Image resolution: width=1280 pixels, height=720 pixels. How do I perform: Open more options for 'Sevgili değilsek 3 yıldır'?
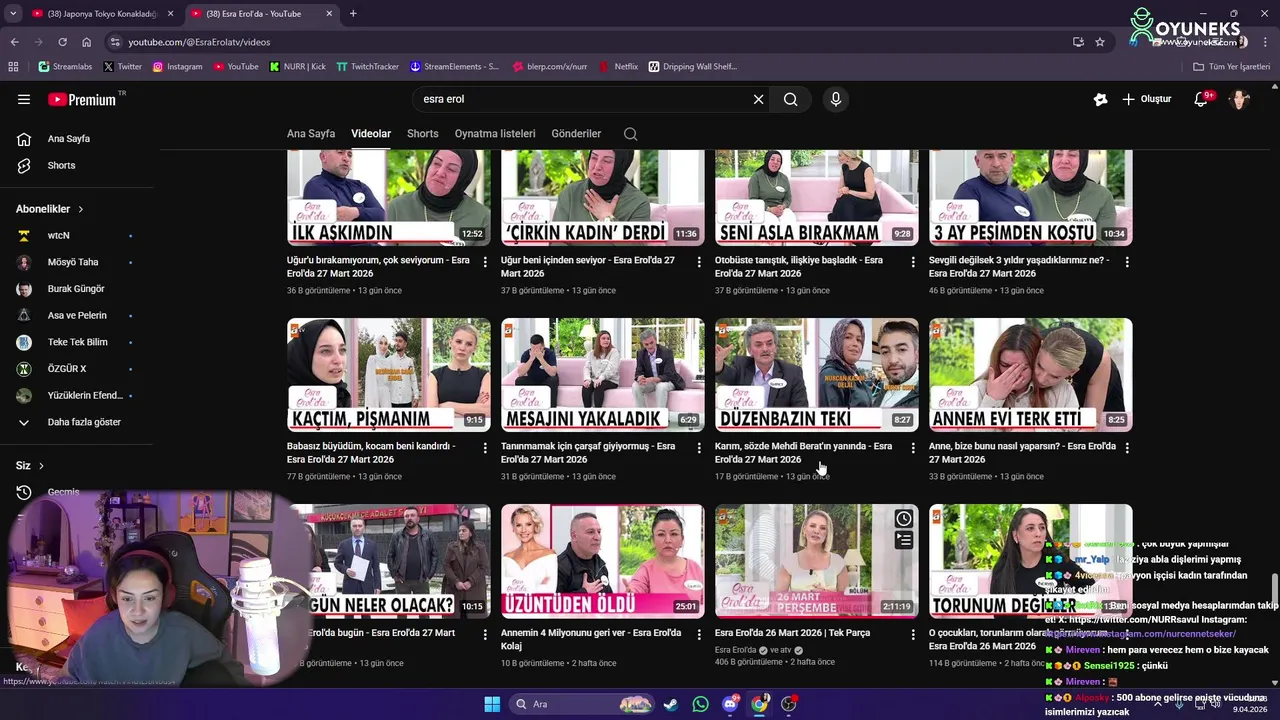(1127, 262)
